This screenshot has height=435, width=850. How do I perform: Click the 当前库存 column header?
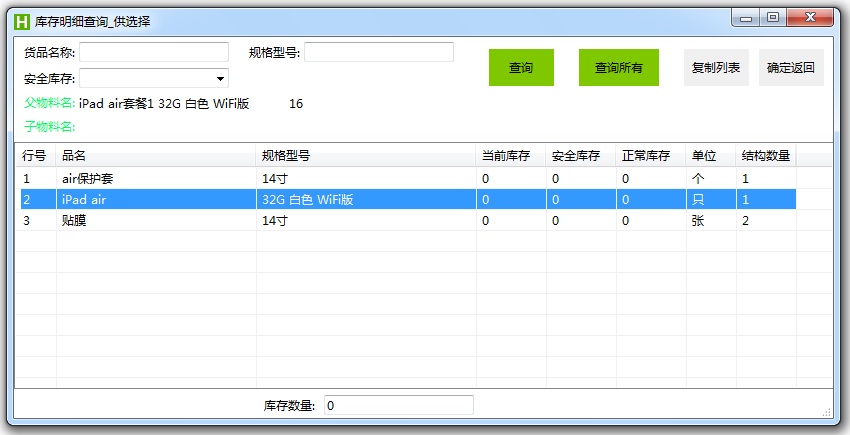(511, 156)
